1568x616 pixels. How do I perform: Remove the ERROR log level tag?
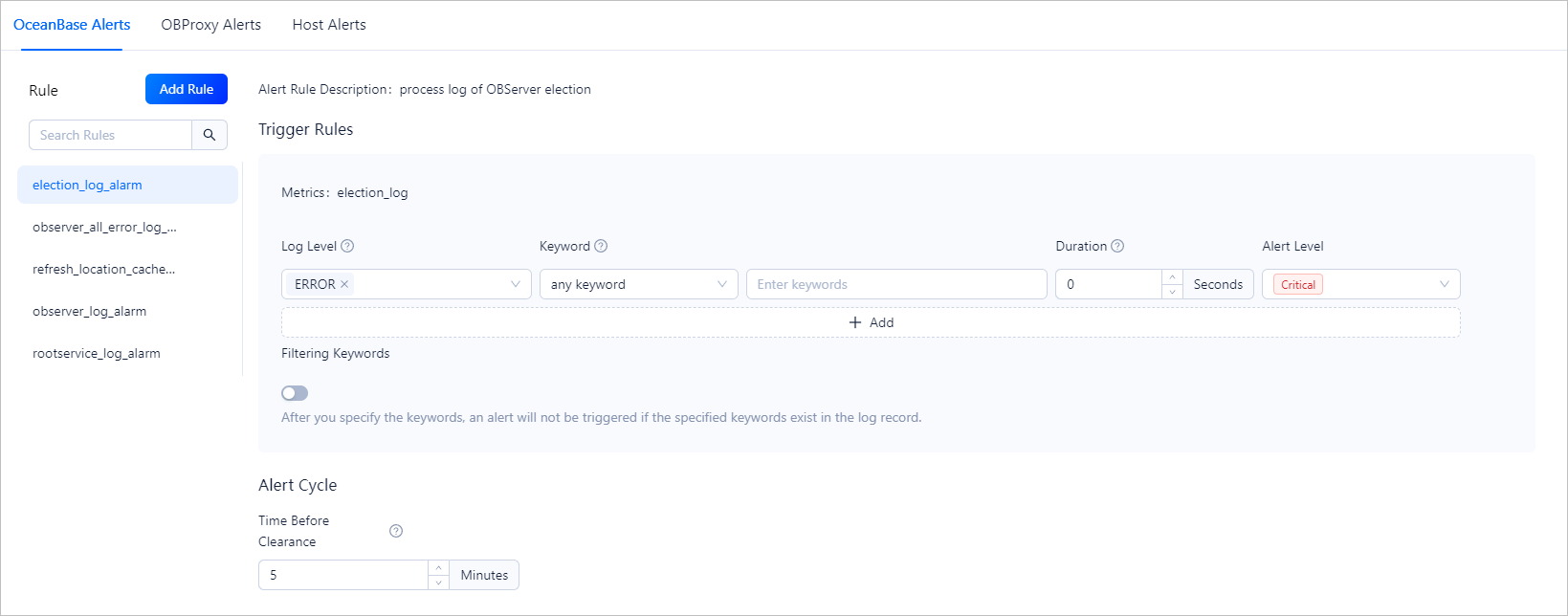click(344, 284)
